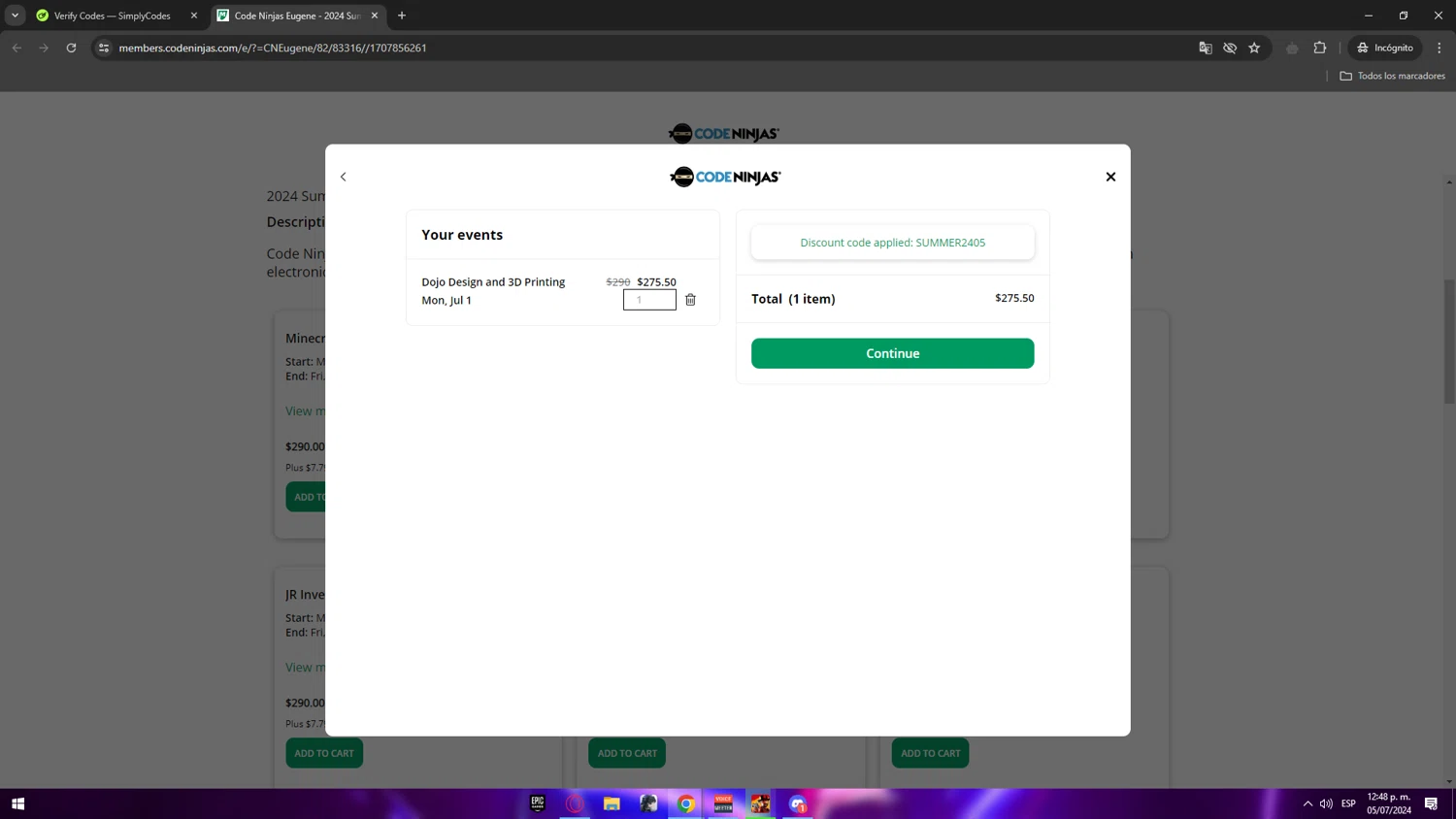Click the "Your events" heading
Viewport: 1456px width, 819px height.
[x=462, y=235]
